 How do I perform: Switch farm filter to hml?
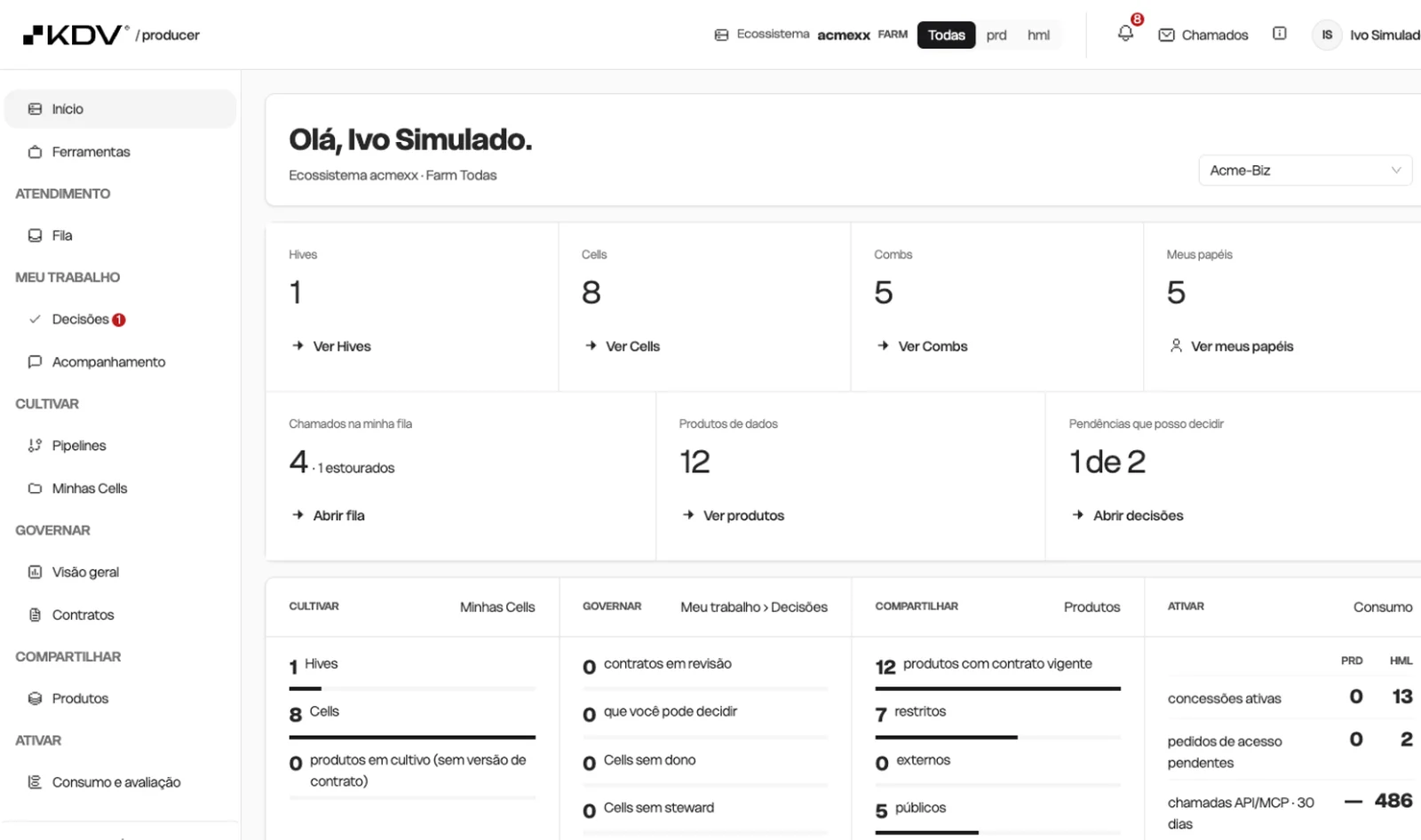(1038, 35)
